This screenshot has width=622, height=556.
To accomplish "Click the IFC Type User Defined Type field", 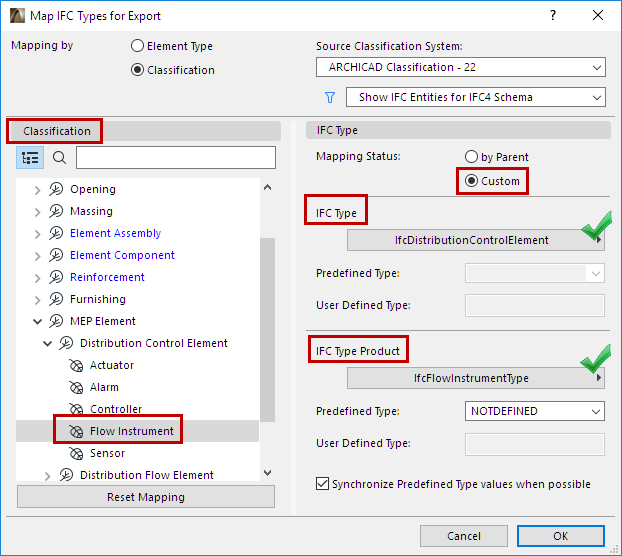I will pos(535,305).
